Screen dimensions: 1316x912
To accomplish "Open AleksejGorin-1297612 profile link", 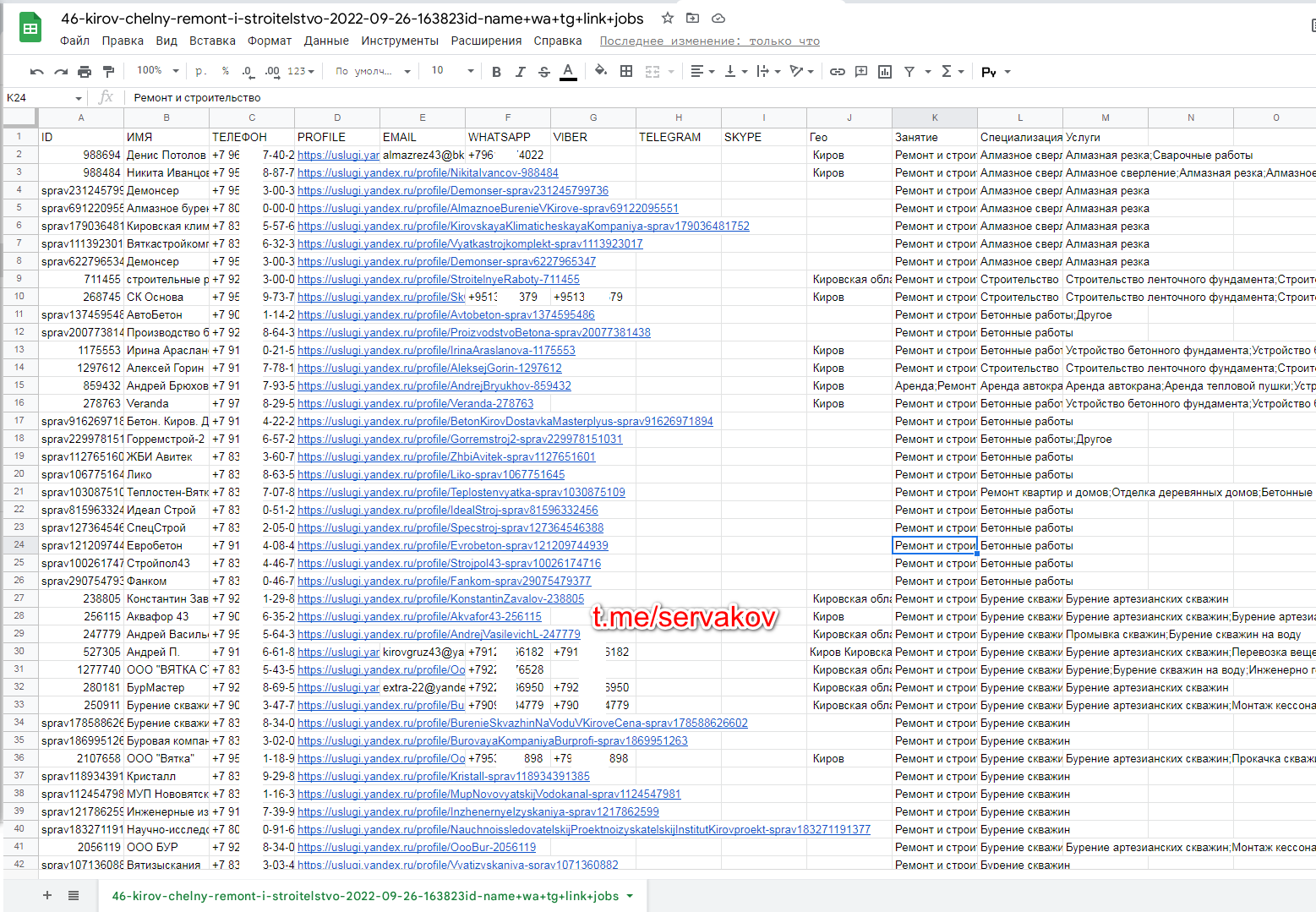I will [x=429, y=368].
